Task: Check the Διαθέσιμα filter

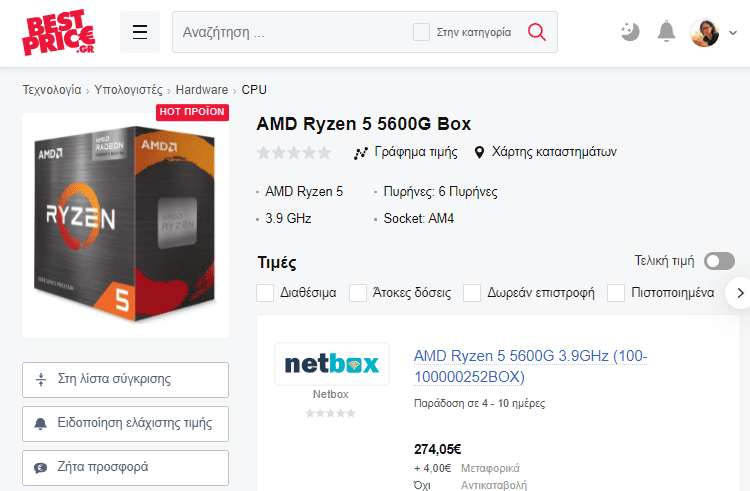Action: tap(265, 293)
